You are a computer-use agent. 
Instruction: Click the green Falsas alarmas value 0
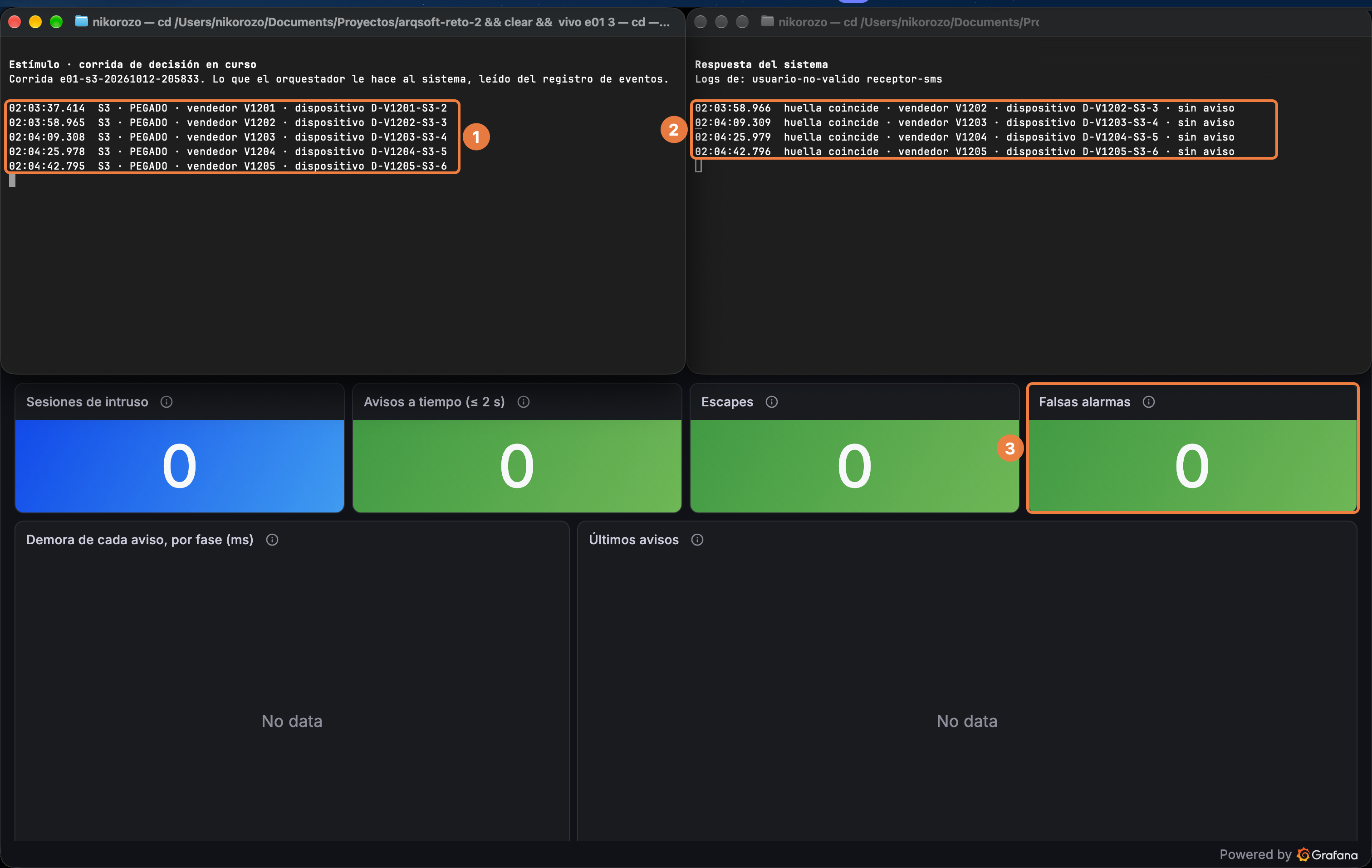coord(1192,466)
